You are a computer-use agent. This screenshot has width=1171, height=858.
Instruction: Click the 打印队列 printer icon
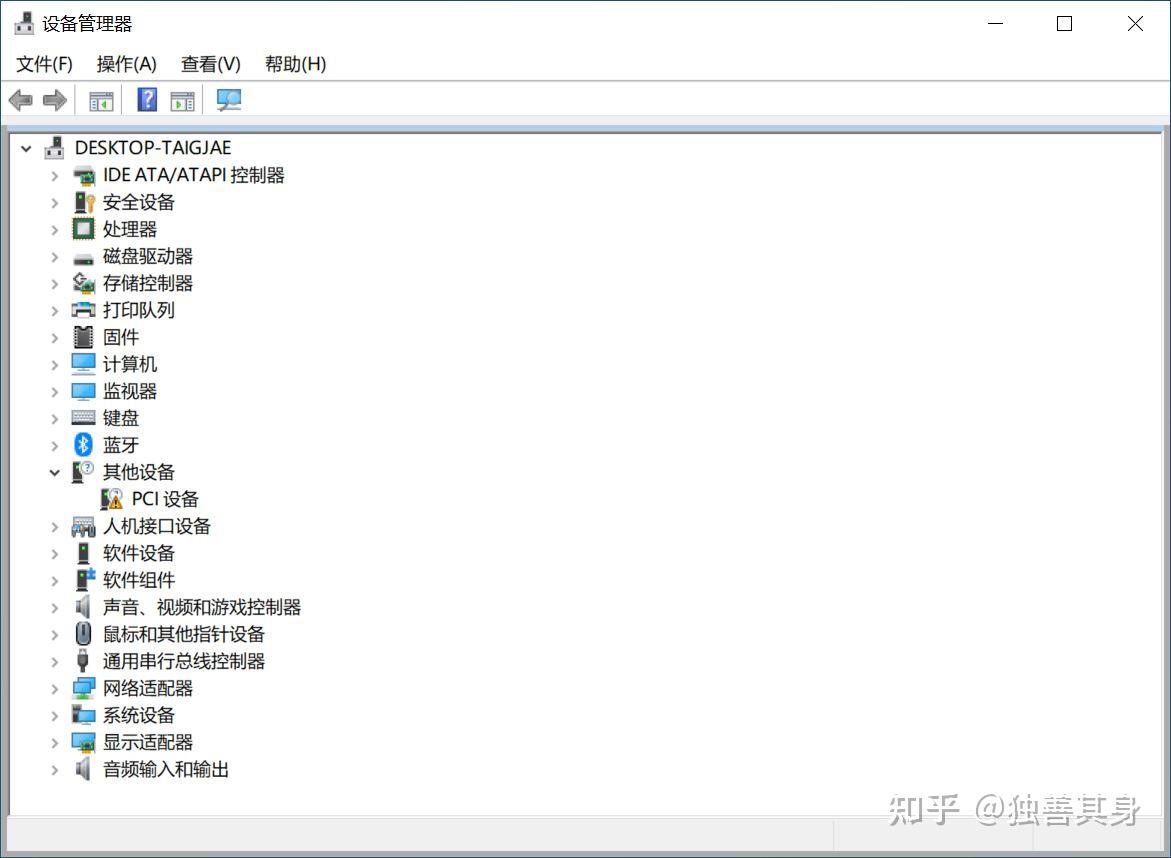point(84,310)
